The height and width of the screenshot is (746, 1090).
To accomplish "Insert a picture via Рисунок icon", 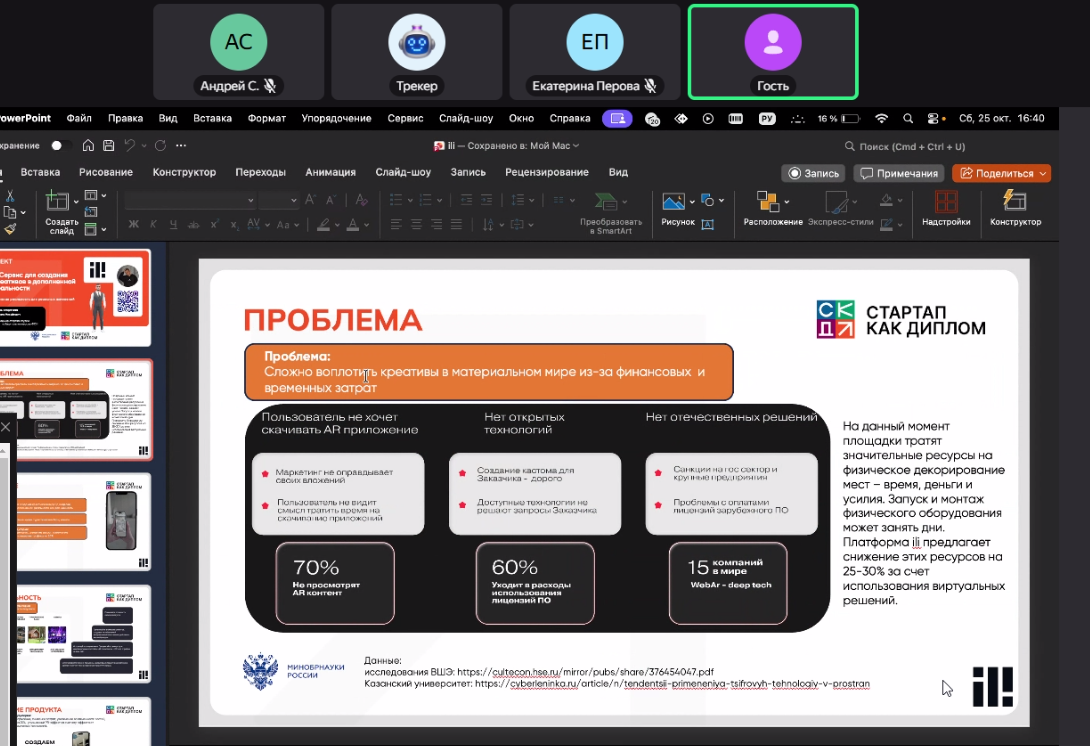I will pyautogui.click(x=673, y=202).
